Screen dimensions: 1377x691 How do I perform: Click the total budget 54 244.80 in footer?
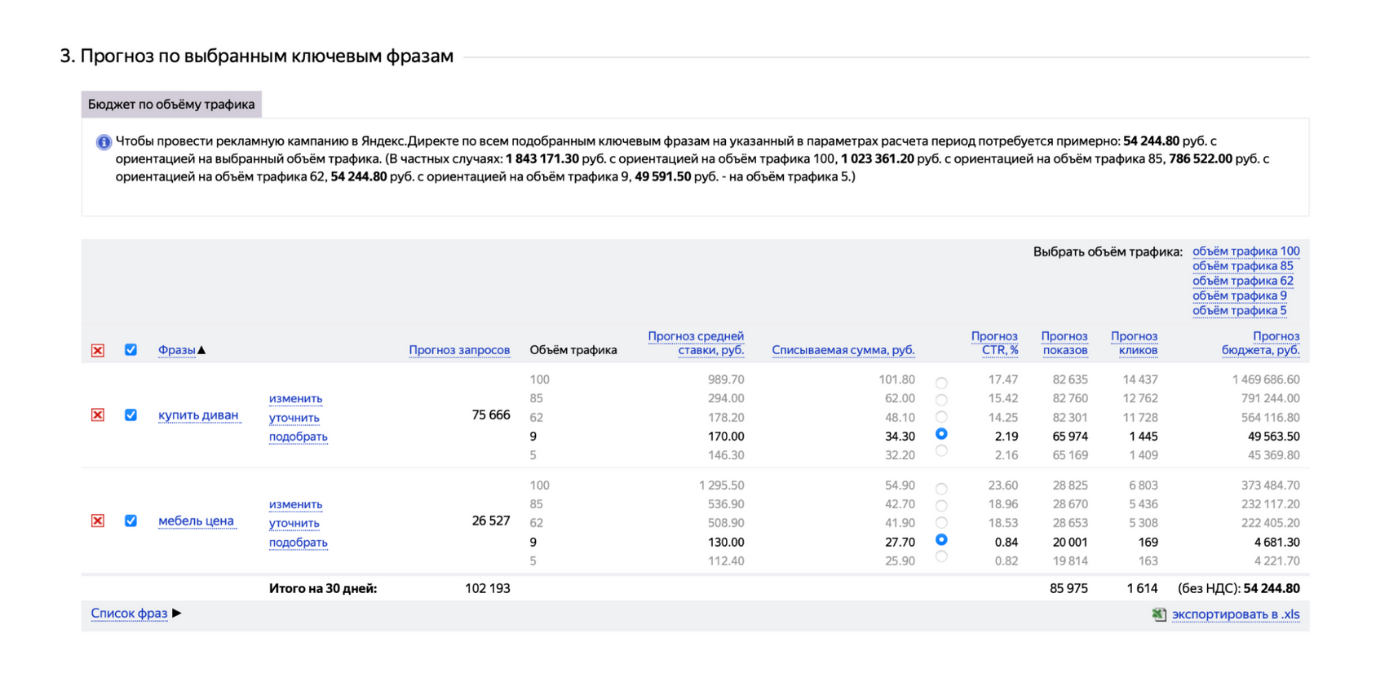pos(1271,588)
